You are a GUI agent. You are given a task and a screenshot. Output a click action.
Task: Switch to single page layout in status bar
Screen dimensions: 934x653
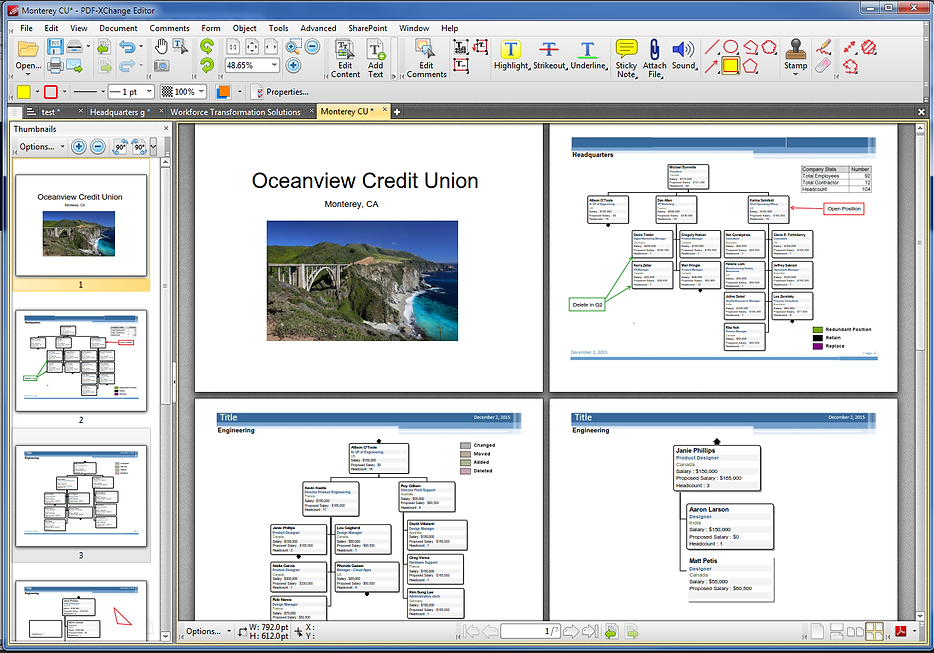click(815, 632)
